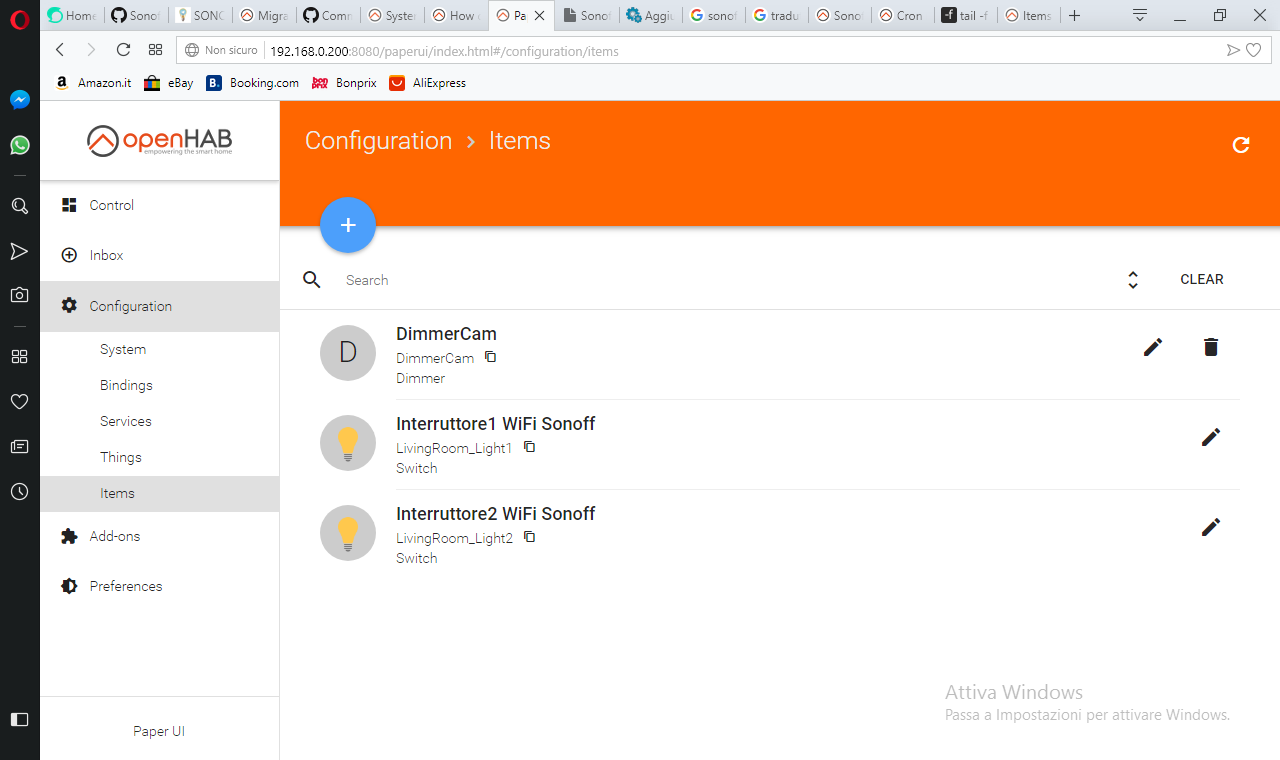Open the Things configuration page
Image resolution: width=1280 pixels, height=760 pixels.
(121, 457)
